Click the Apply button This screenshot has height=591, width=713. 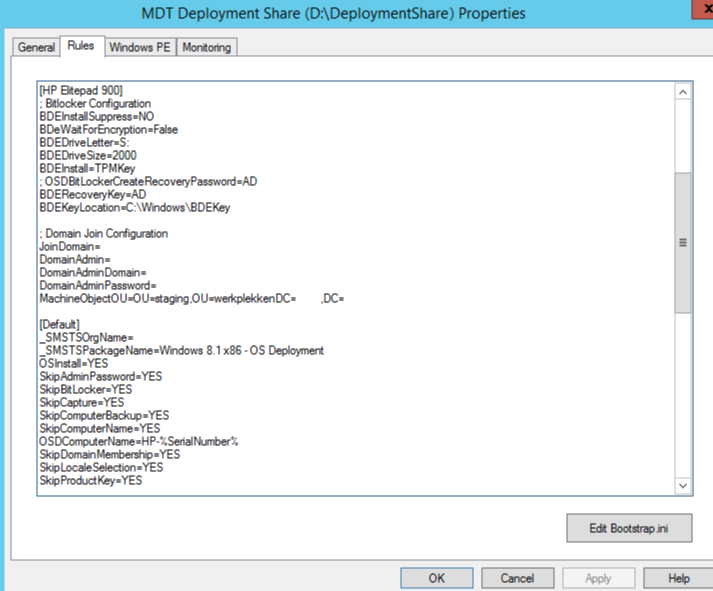598,578
